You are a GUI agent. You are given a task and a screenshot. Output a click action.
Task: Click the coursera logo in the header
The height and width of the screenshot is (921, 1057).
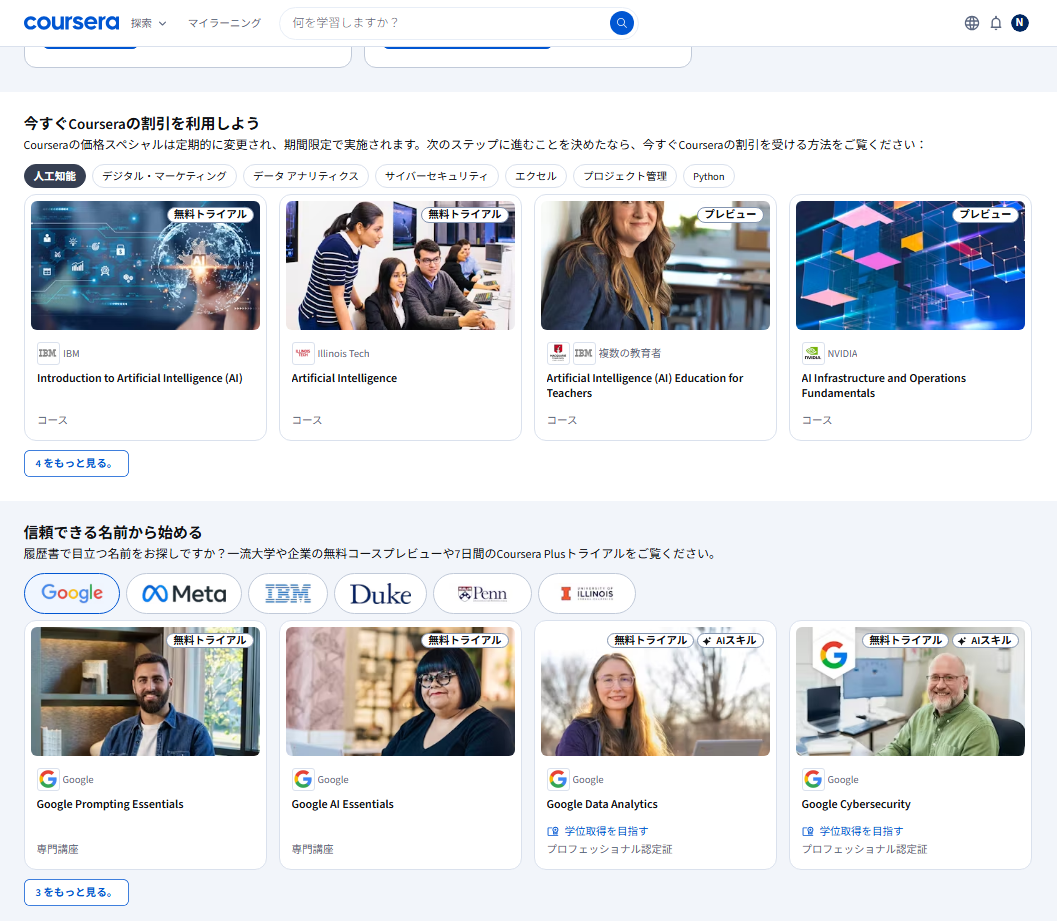(x=71, y=22)
